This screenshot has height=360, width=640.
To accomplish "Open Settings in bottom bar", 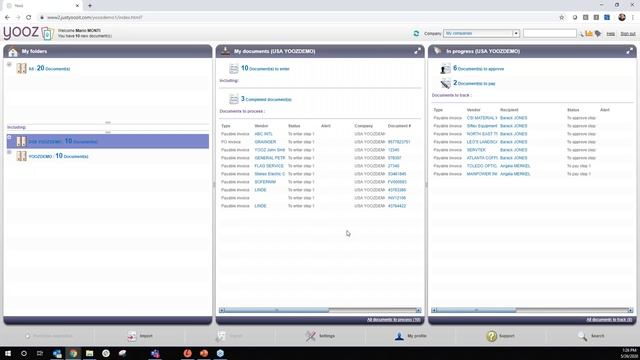I will (x=320, y=336).
